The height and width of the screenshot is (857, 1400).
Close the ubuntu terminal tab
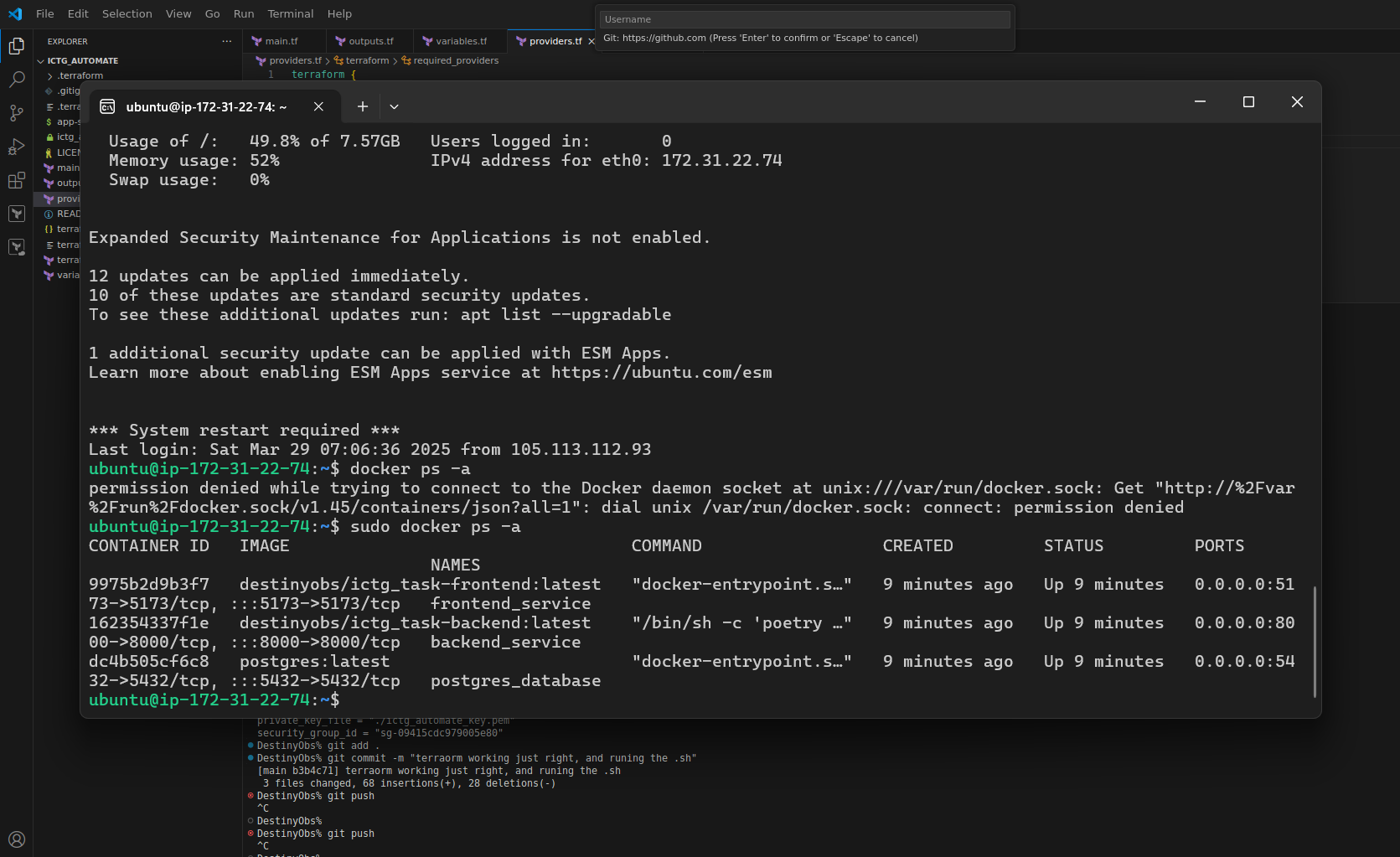318,106
